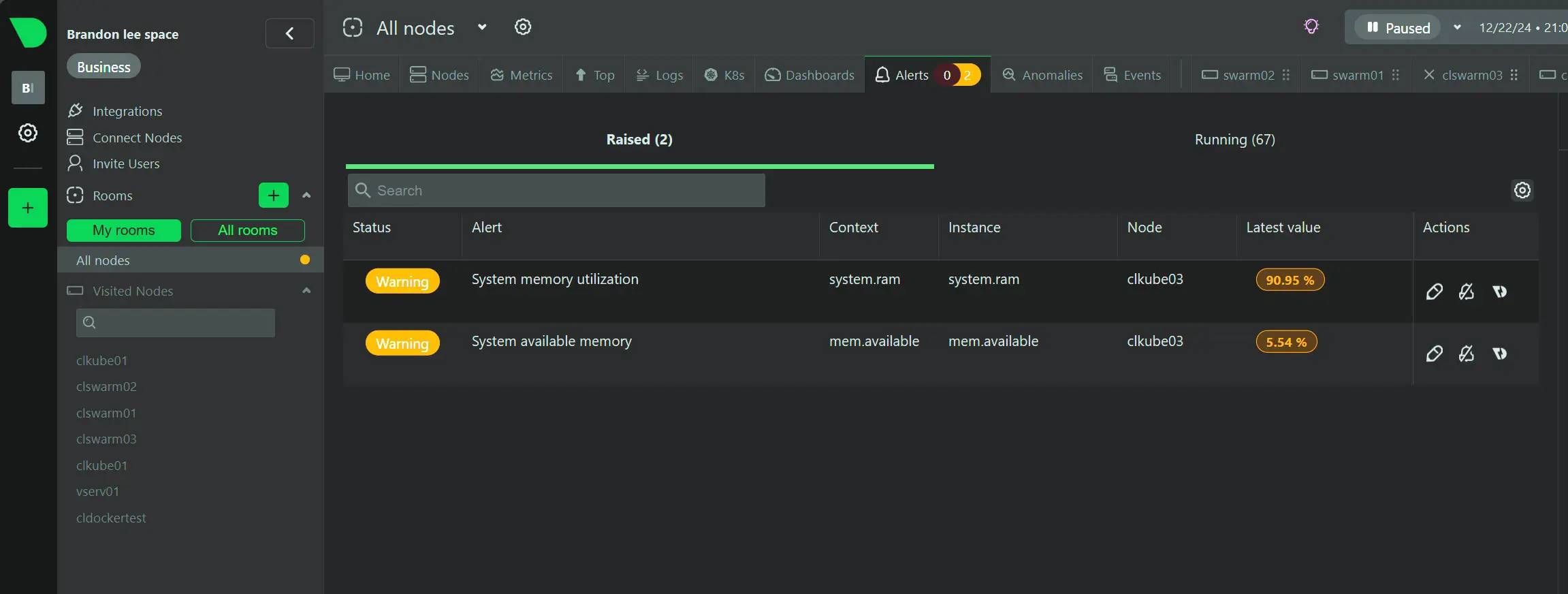Click the Netdata assistant icon for System memory utilization
1568x594 pixels.
[1499, 292]
